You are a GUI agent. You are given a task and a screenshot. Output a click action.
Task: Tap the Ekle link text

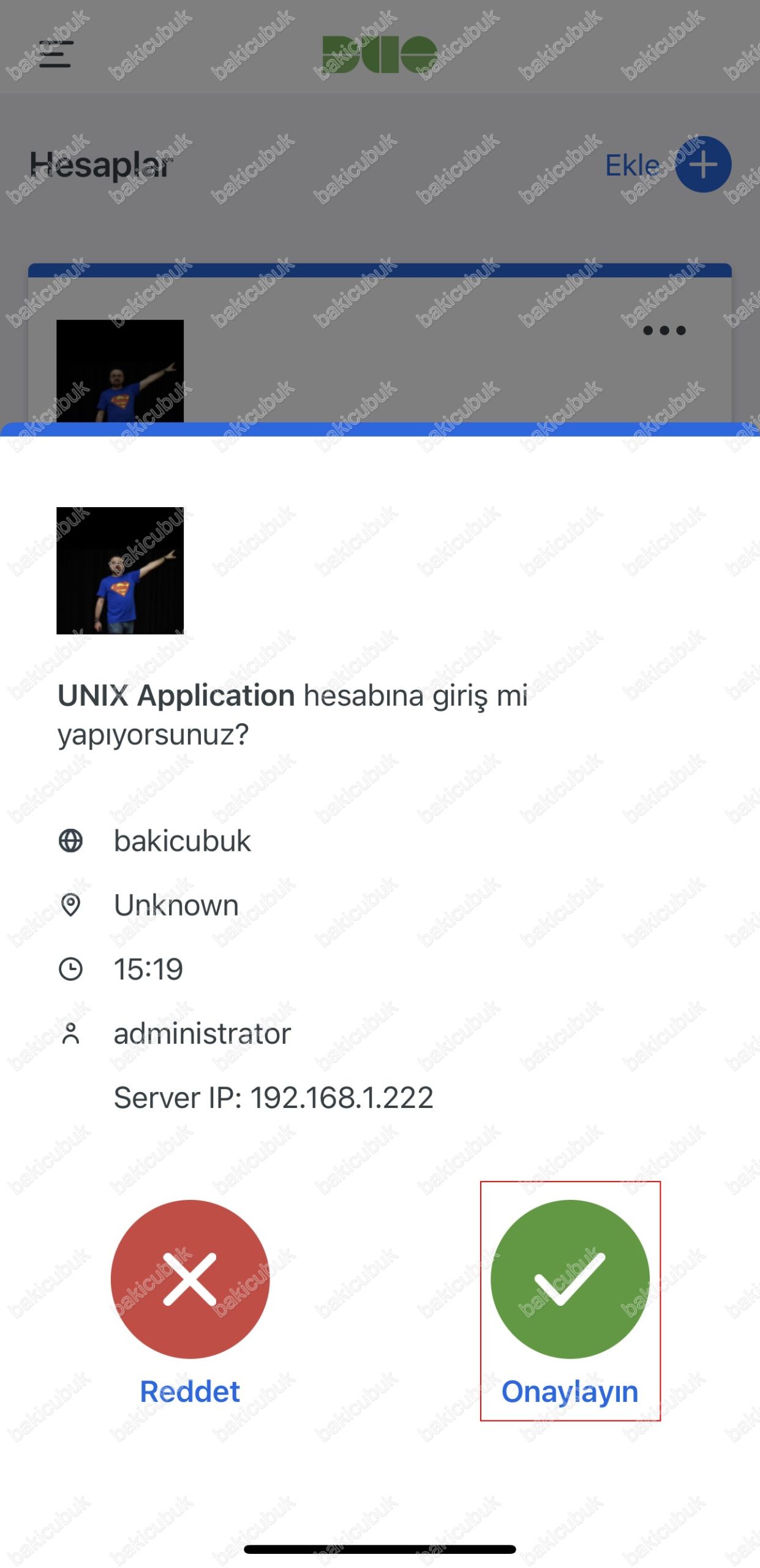coord(633,165)
